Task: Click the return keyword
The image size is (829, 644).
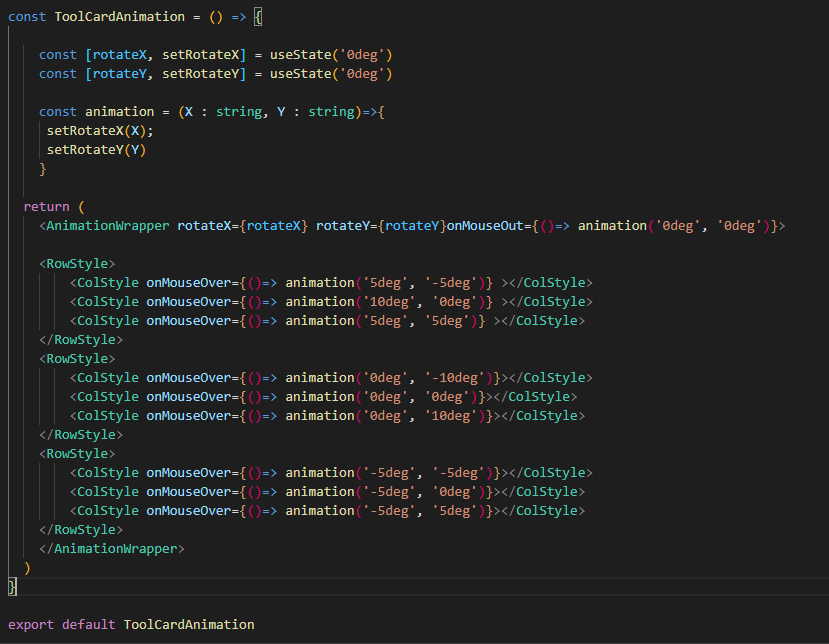Action: 47,207
